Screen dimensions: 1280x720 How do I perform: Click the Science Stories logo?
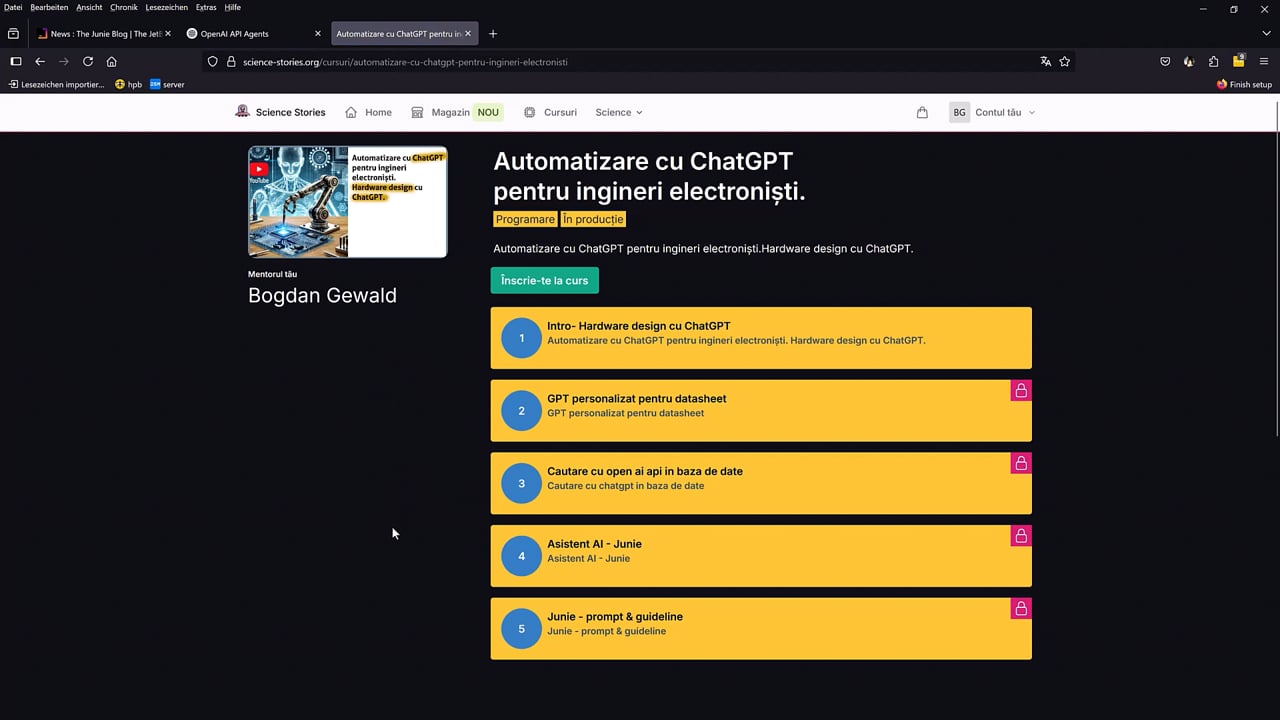(280, 112)
